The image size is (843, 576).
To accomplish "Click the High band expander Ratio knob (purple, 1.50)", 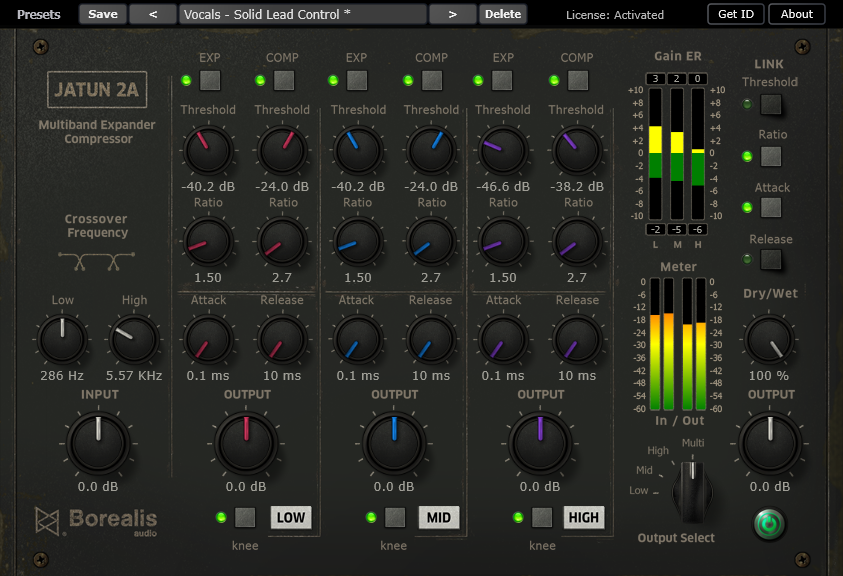I will [503, 242].
